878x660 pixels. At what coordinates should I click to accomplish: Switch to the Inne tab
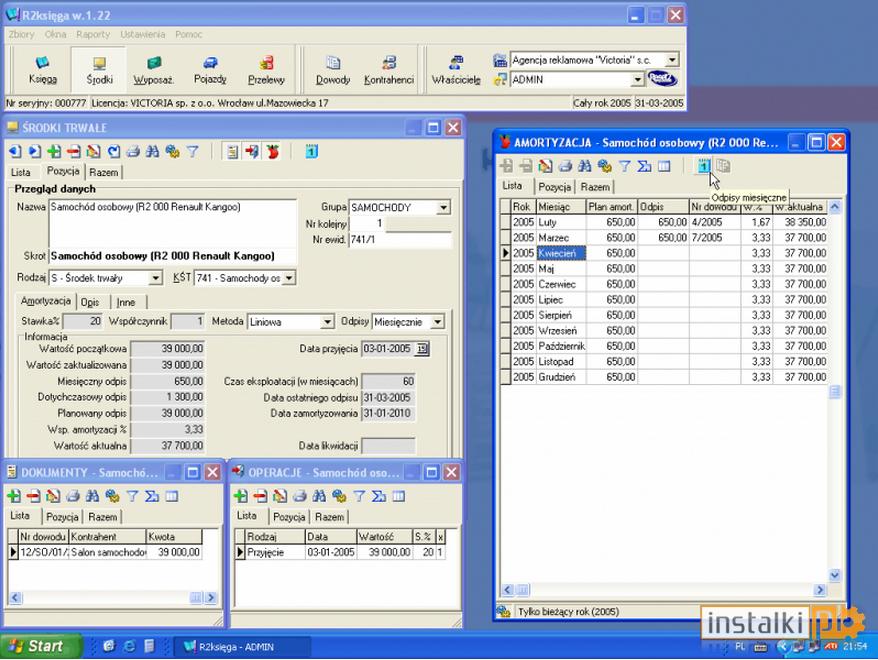point(126,302)
